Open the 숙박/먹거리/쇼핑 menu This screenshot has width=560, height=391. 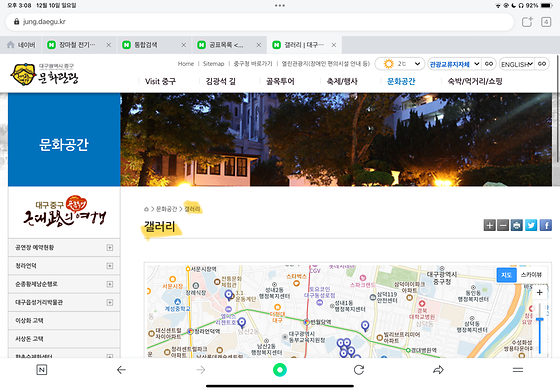475,81
